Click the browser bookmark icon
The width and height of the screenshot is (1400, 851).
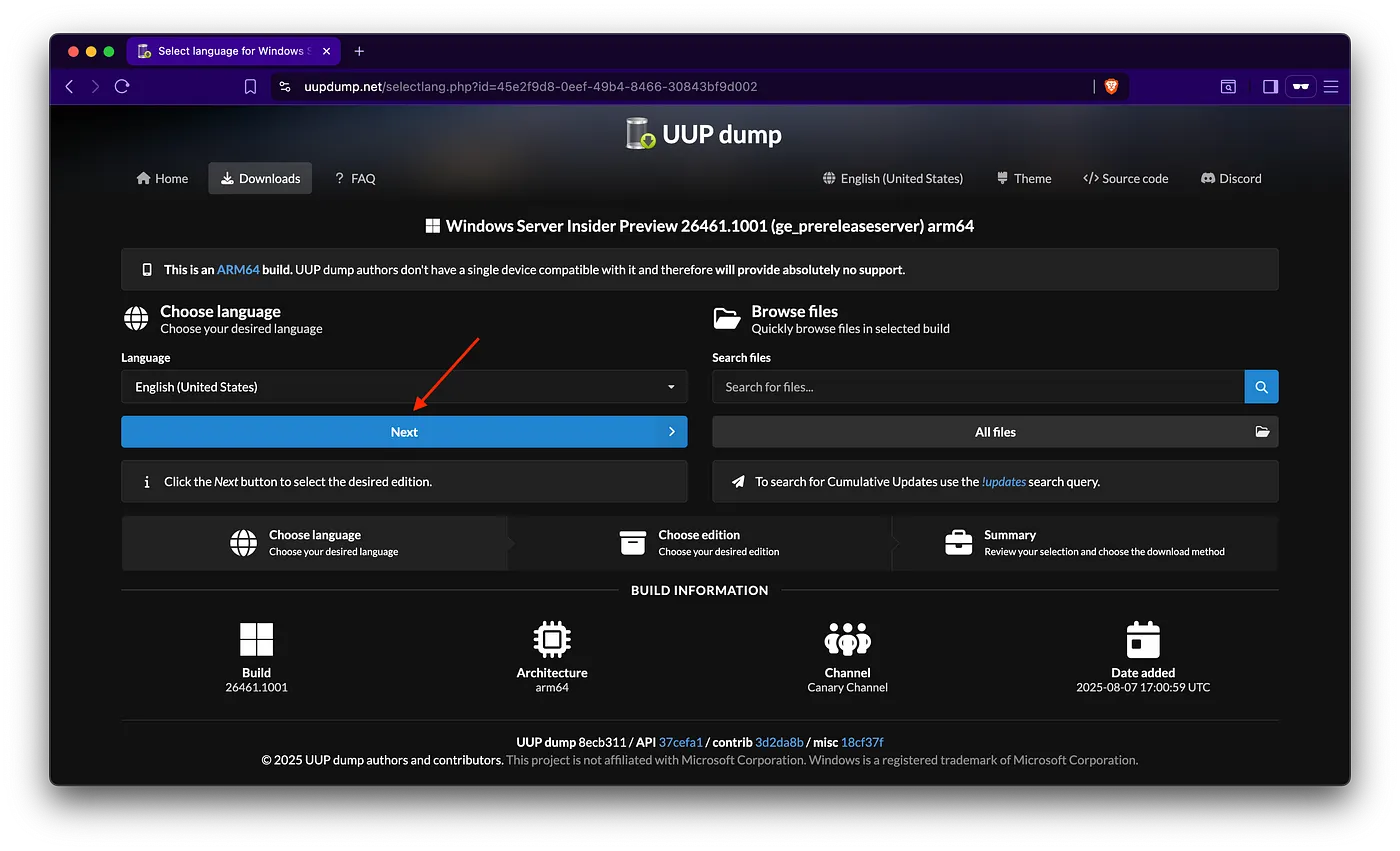coord(250,87)
